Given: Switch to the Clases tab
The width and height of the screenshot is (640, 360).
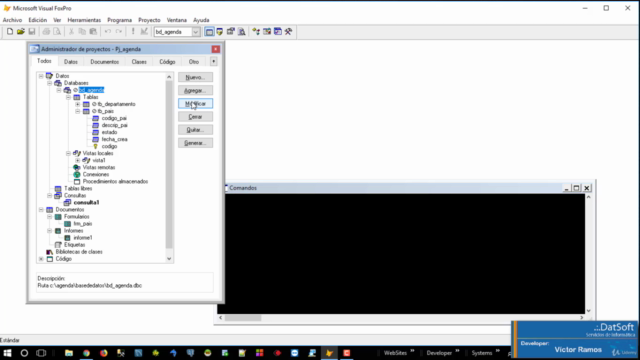Looking at the screenshot, I should [x=139, y=62].
